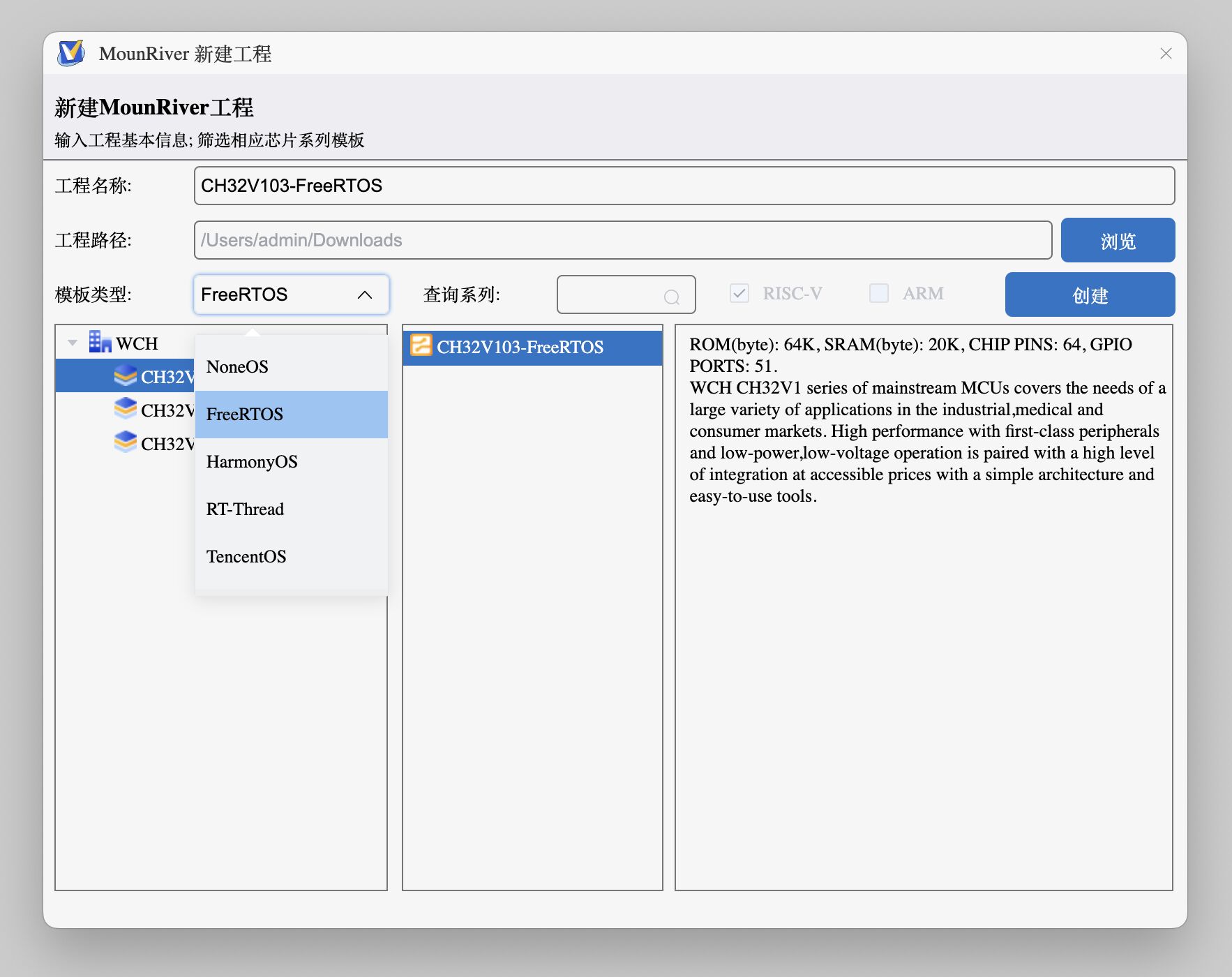Viewport: 1232px width, 977px height.
Task: Choose NoneOS from template list
Action: click(237, 367)
